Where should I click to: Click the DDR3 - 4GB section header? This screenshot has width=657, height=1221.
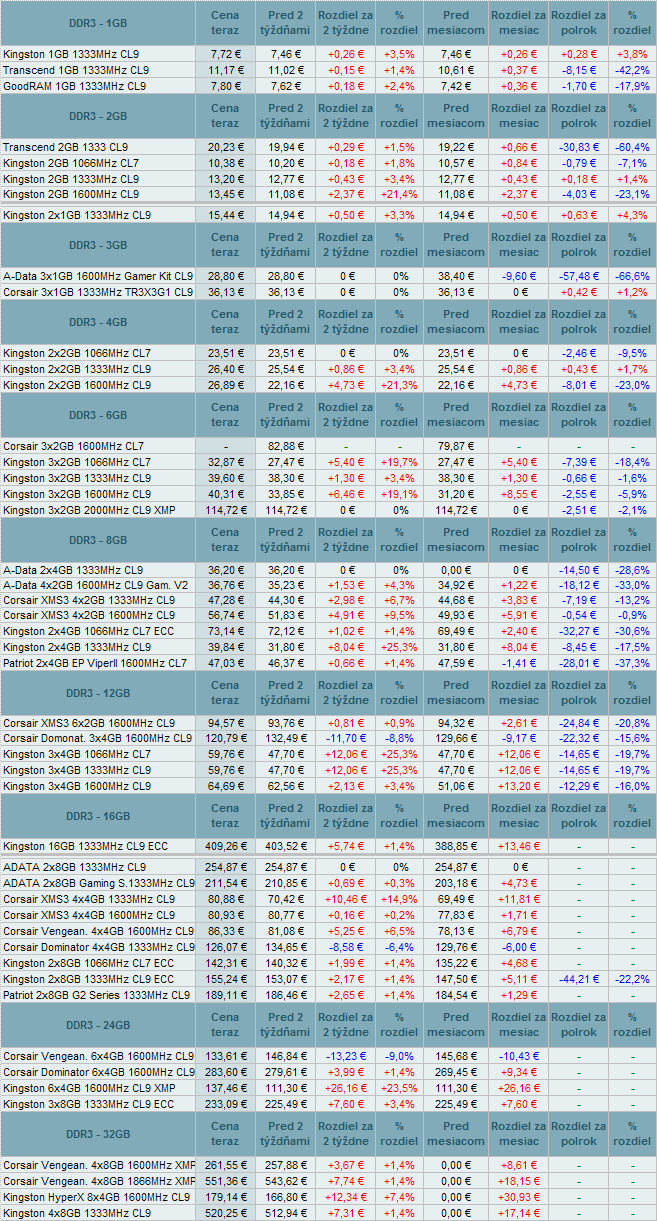click(97, 323)
